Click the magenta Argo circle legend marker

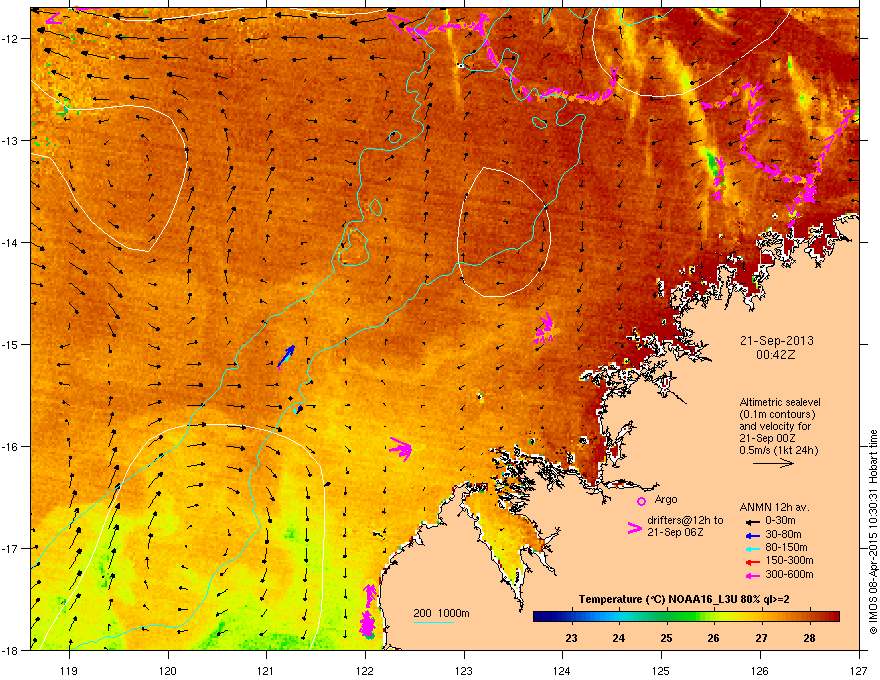[641, 501]
